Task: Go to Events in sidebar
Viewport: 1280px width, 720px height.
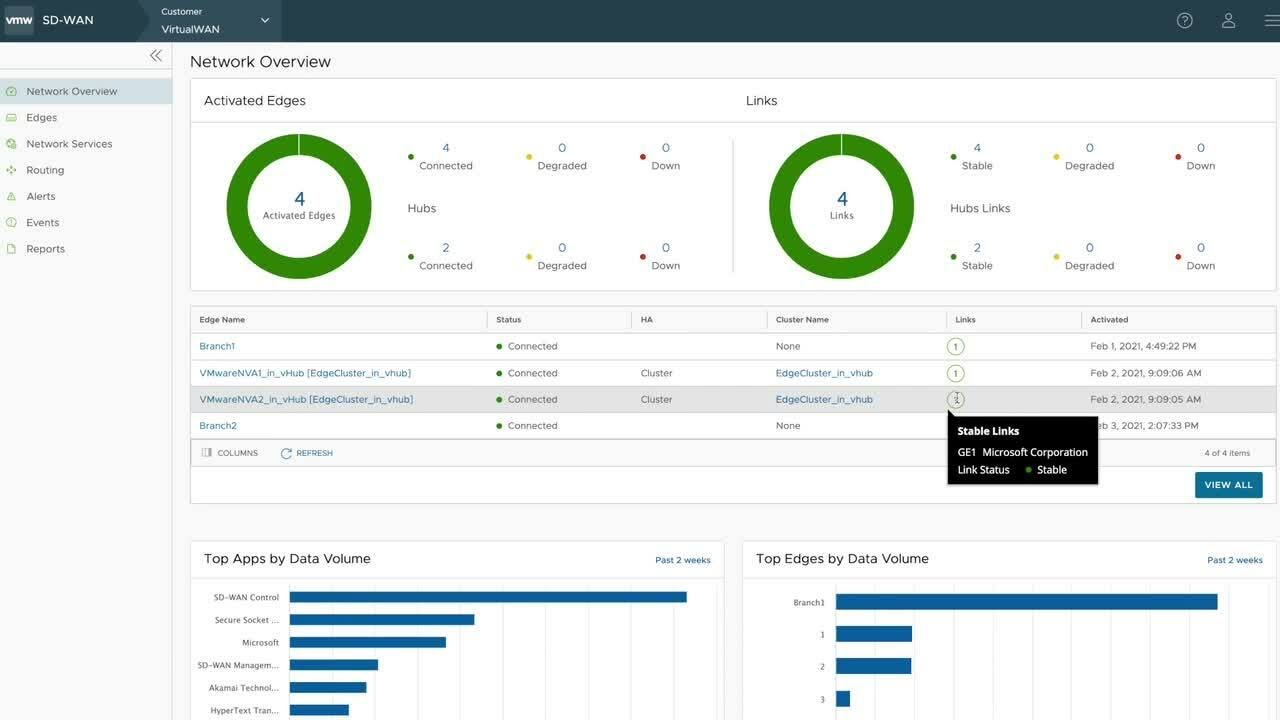Action: point(42,223)
